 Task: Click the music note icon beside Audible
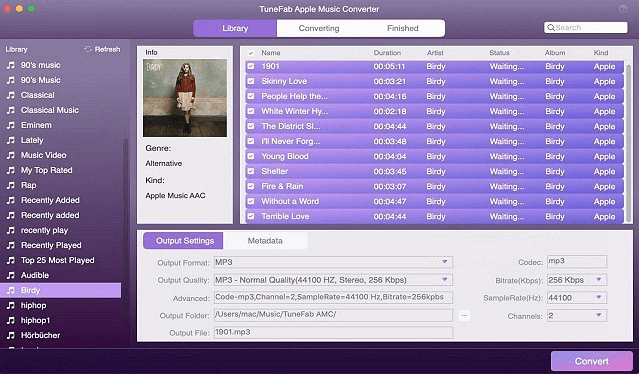[11, 275]
